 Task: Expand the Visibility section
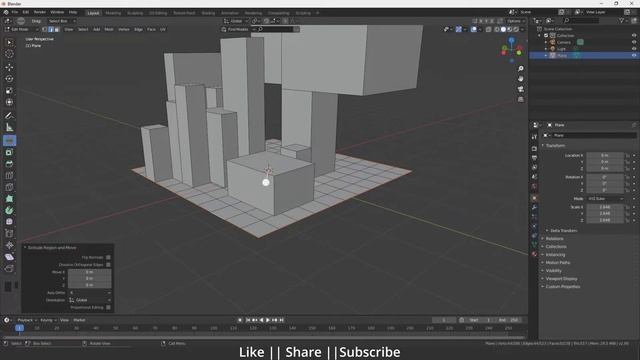pyautogui.click(x=552, y=271)
